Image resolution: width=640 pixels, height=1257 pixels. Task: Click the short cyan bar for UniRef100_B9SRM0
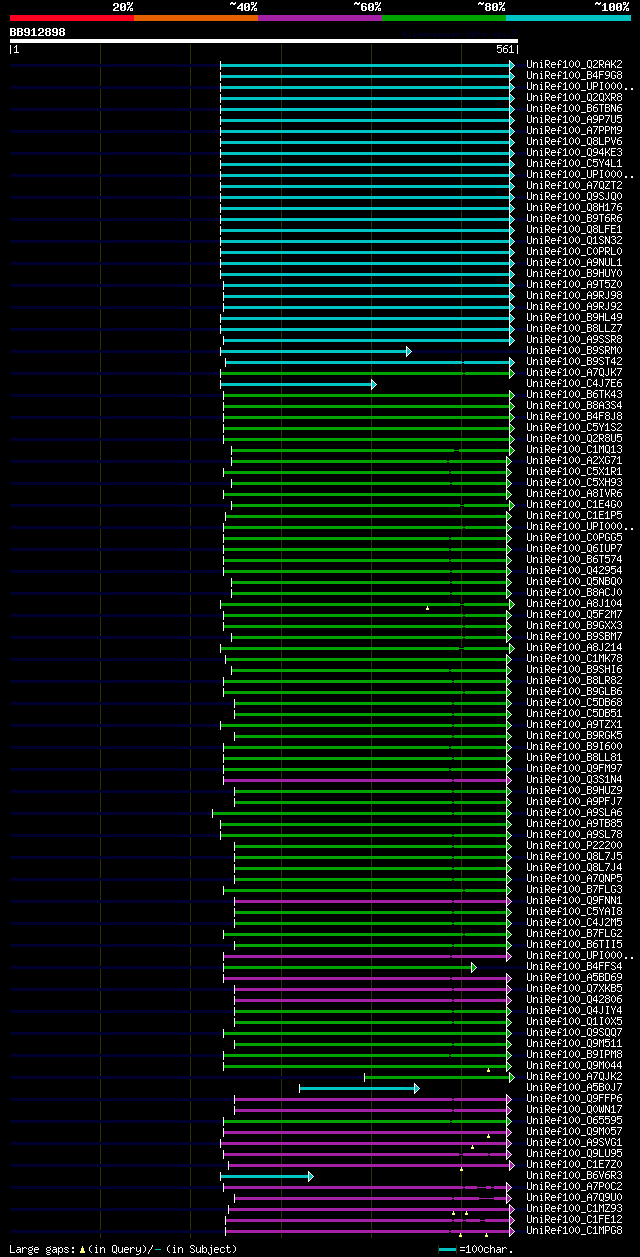tap(315, 351)
